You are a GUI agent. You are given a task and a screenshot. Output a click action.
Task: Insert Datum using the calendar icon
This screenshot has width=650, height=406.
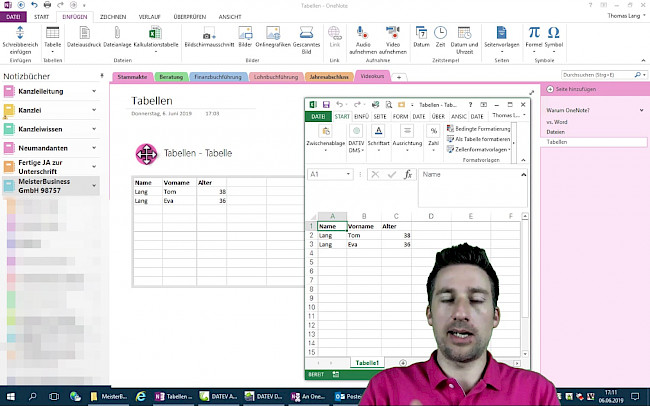tap(421, 37)
